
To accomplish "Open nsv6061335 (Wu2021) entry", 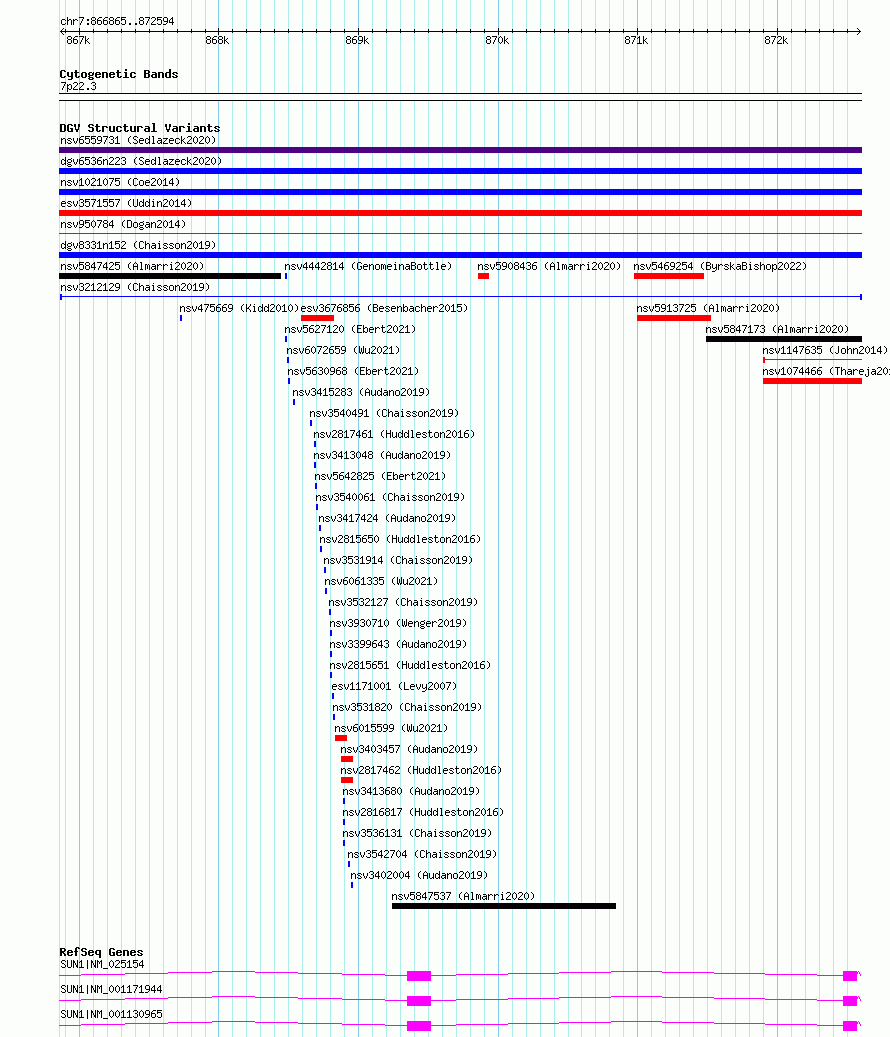I will 382,582.
